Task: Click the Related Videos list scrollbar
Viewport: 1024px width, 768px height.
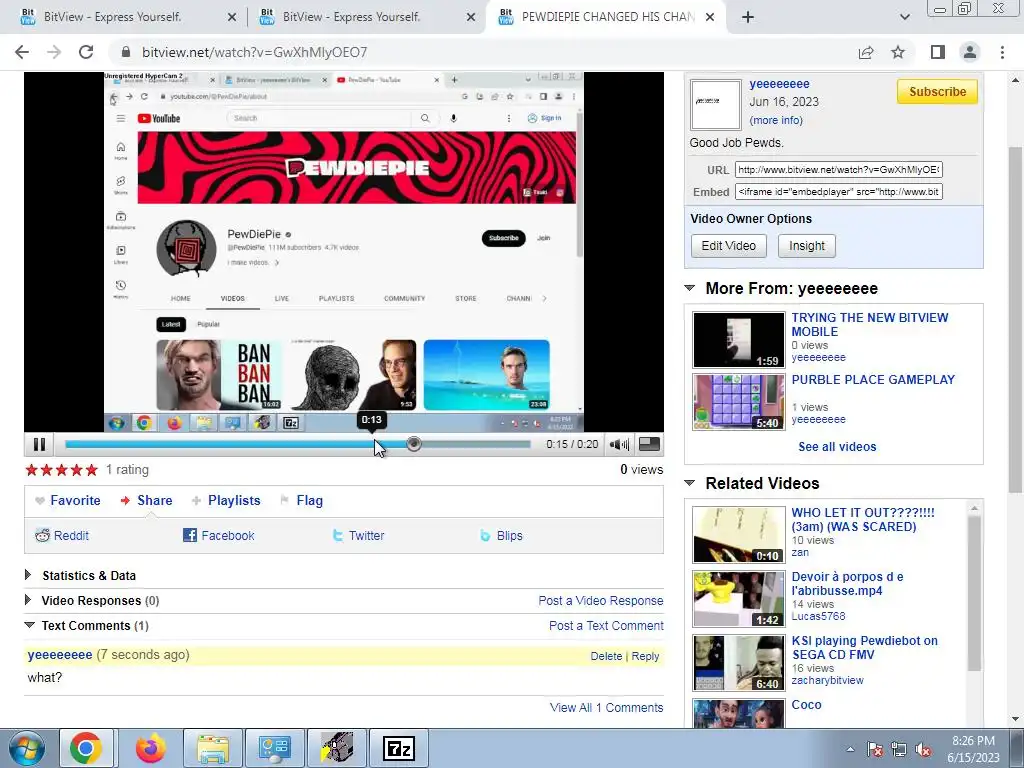Action: pyautogui.click(x=974, y=594)
